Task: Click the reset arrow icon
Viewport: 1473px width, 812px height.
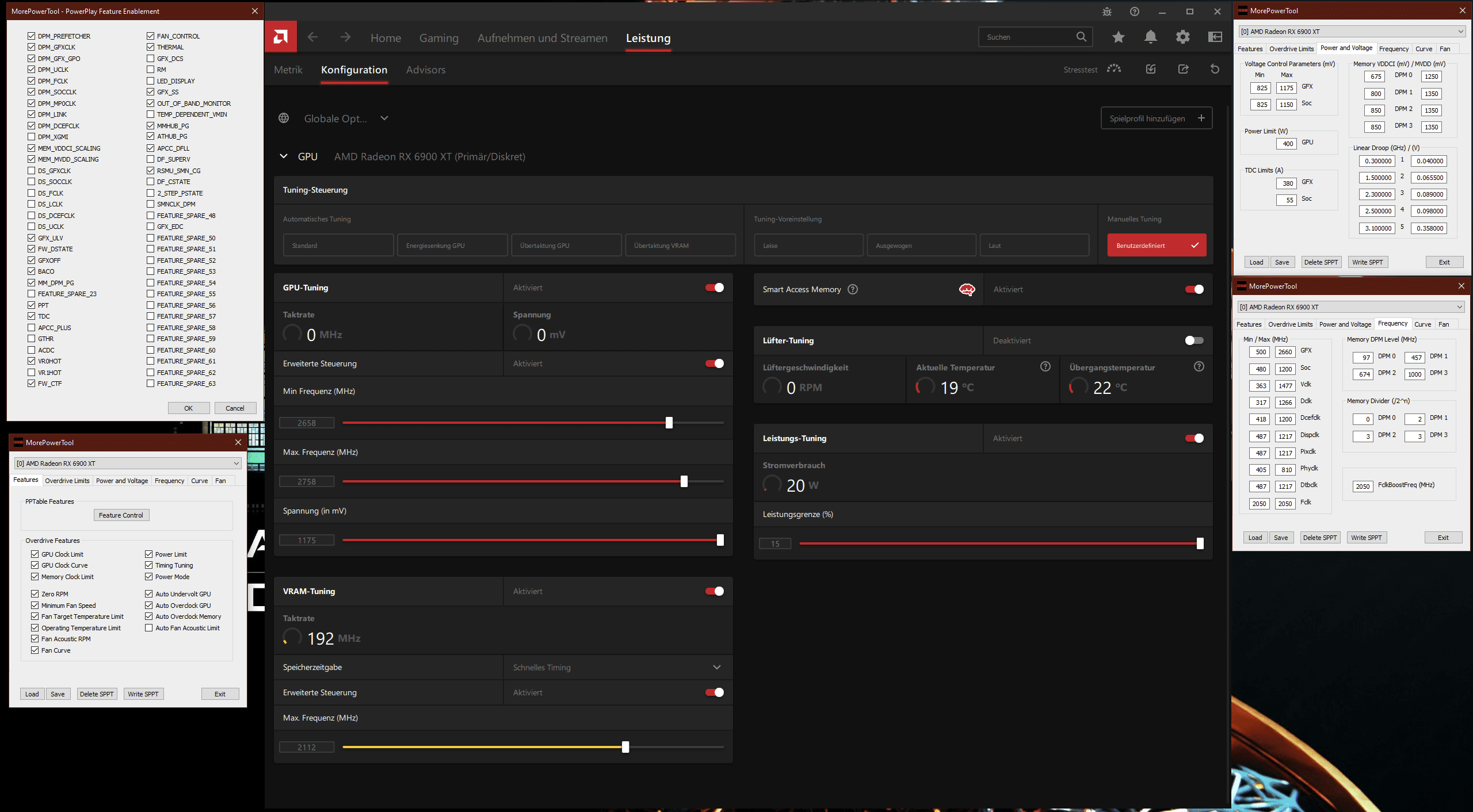Action: point(1215,69)
